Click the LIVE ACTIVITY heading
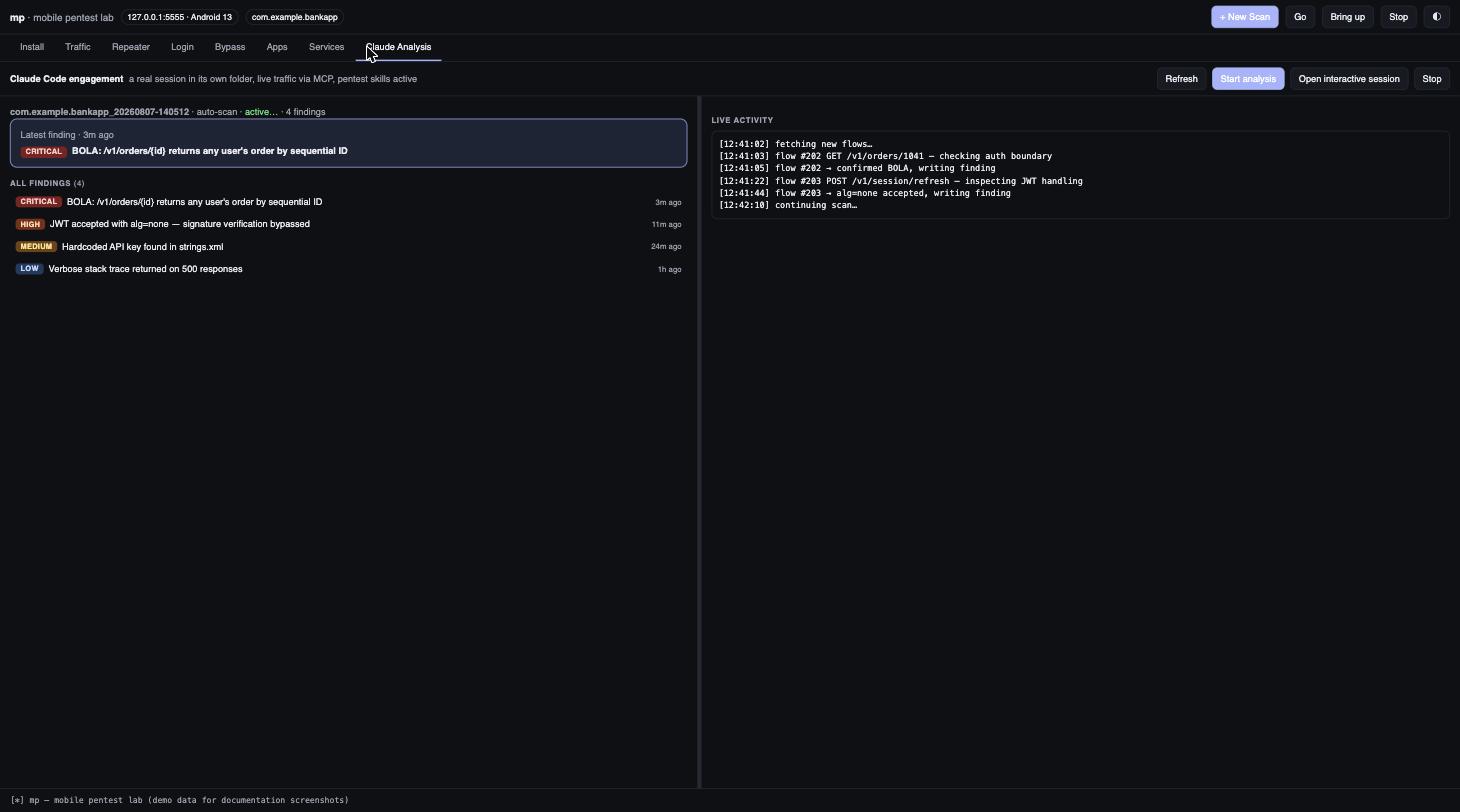This screenshot has height=812, width=1460. (742, 120)
